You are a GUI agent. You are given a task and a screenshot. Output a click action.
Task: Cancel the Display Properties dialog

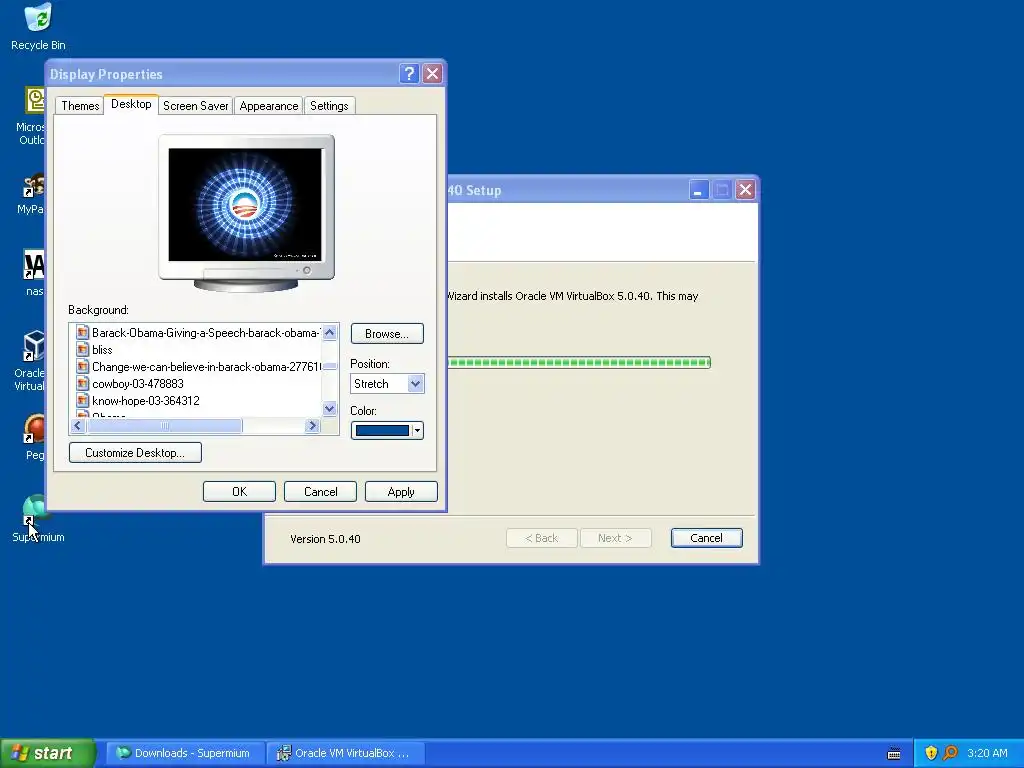(321, 492)
